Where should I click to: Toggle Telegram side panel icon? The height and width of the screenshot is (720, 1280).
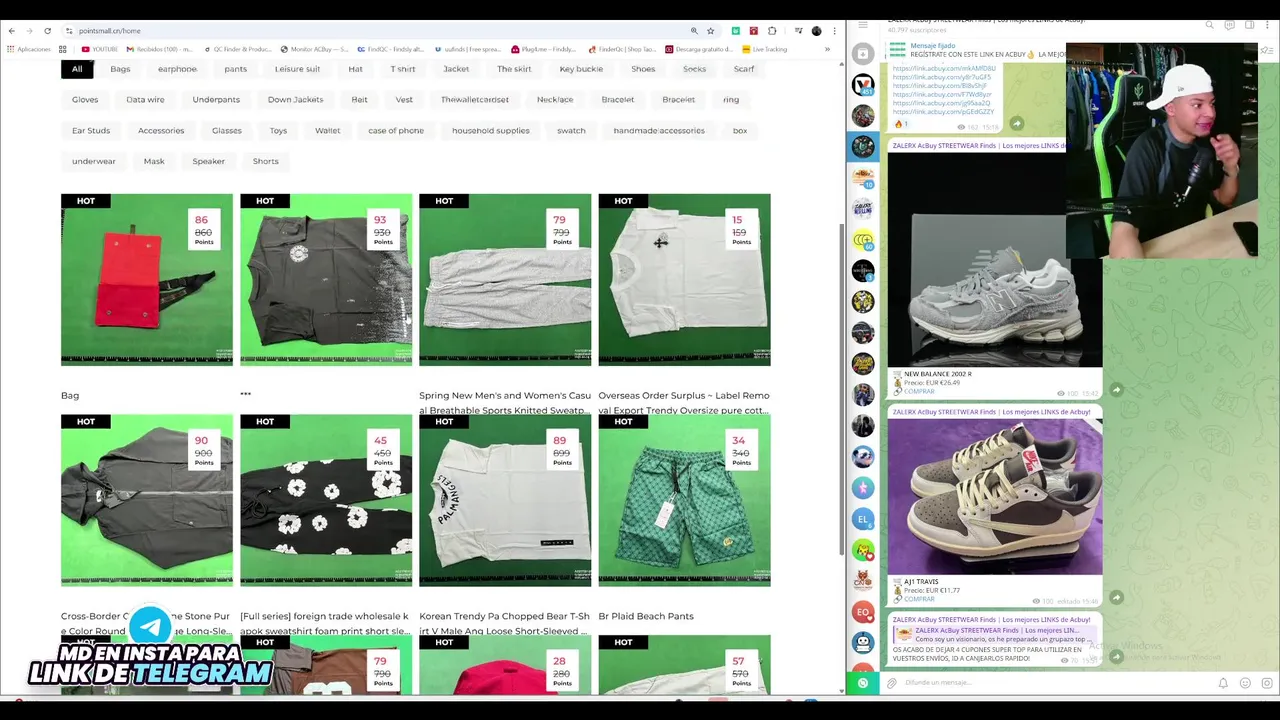[x=1249, y=24]
